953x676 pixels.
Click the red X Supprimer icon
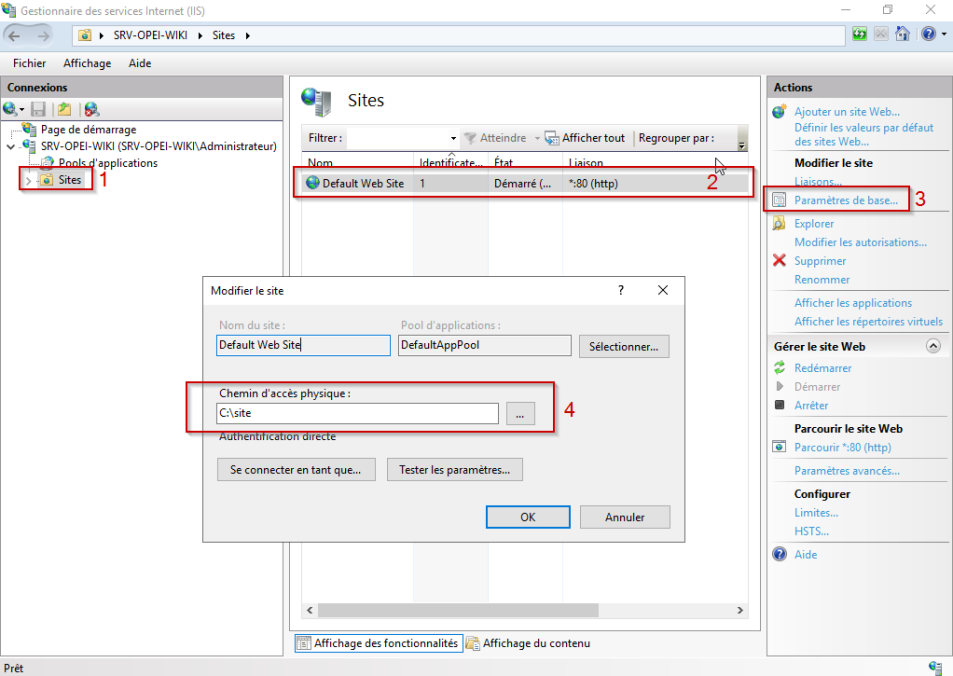[x=779, y=260]
